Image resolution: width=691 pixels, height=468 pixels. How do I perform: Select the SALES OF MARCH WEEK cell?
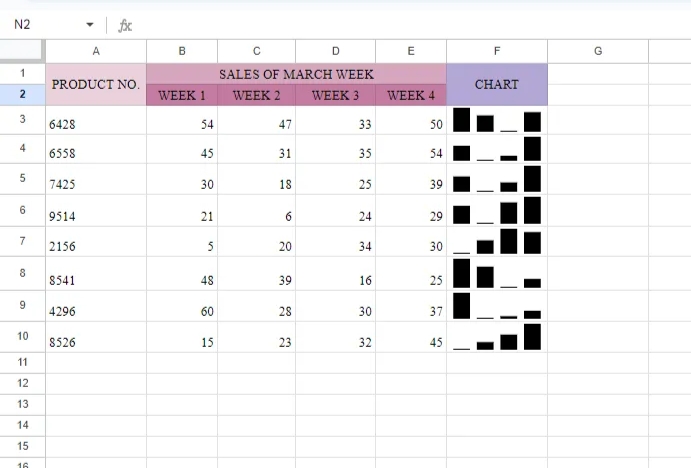pyautogui.click(x=296, y=74)
